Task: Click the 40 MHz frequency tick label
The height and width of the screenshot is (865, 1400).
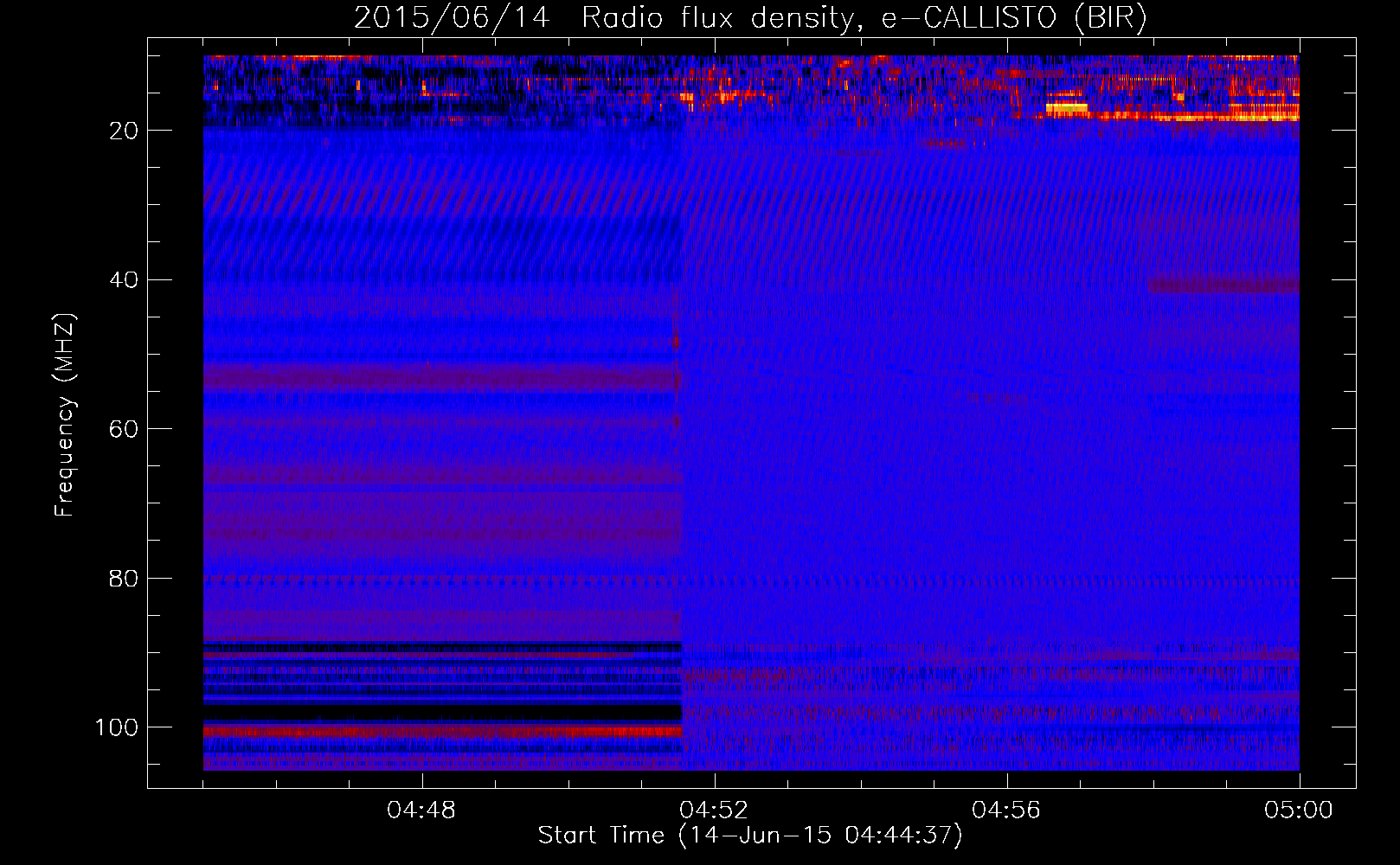Action: click(124, 280)
